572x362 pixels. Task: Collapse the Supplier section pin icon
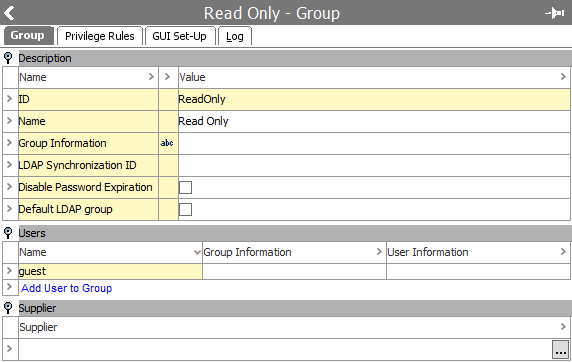click(x=8, y=308)
